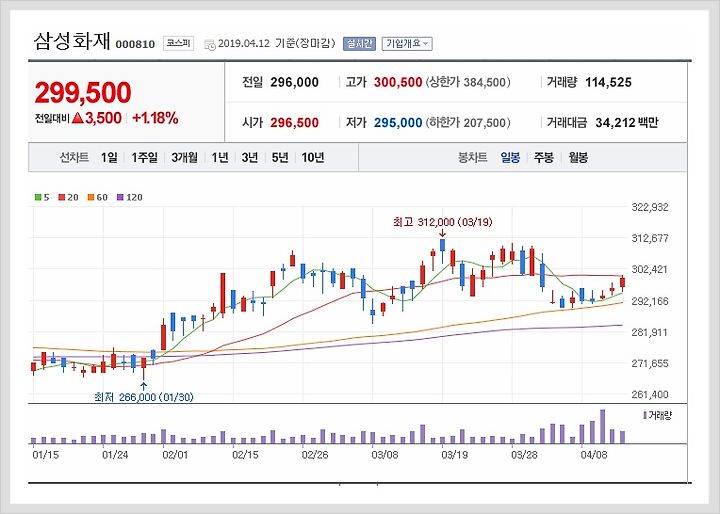Switch to 주봉 weekly candle chart

coord(544,158)
